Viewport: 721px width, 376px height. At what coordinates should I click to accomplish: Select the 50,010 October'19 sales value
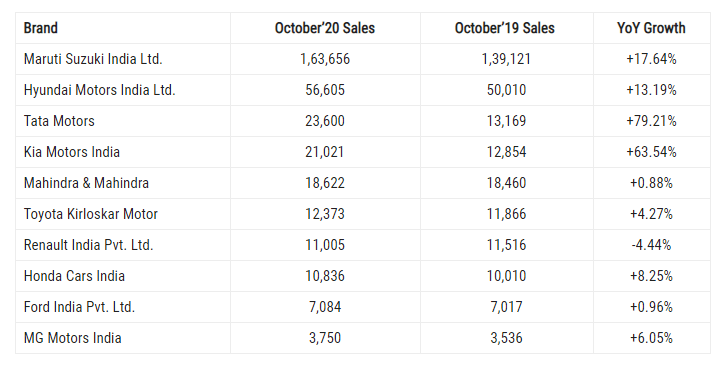(506, 90)
